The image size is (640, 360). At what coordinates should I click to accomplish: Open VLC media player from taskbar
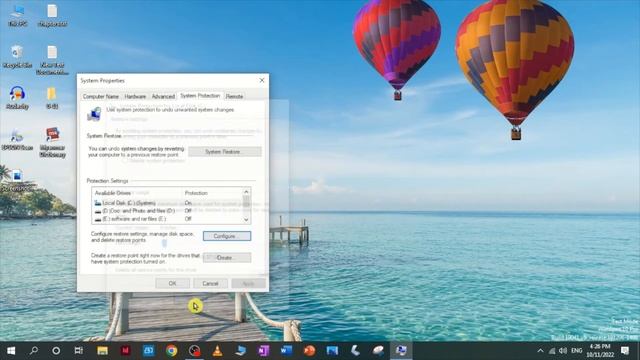(x=218, y=350)
